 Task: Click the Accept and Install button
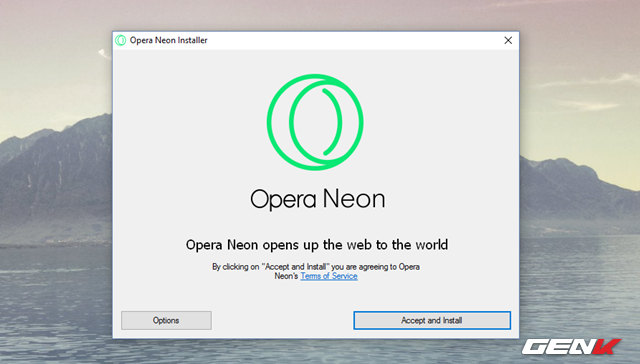tap(432, 320)
